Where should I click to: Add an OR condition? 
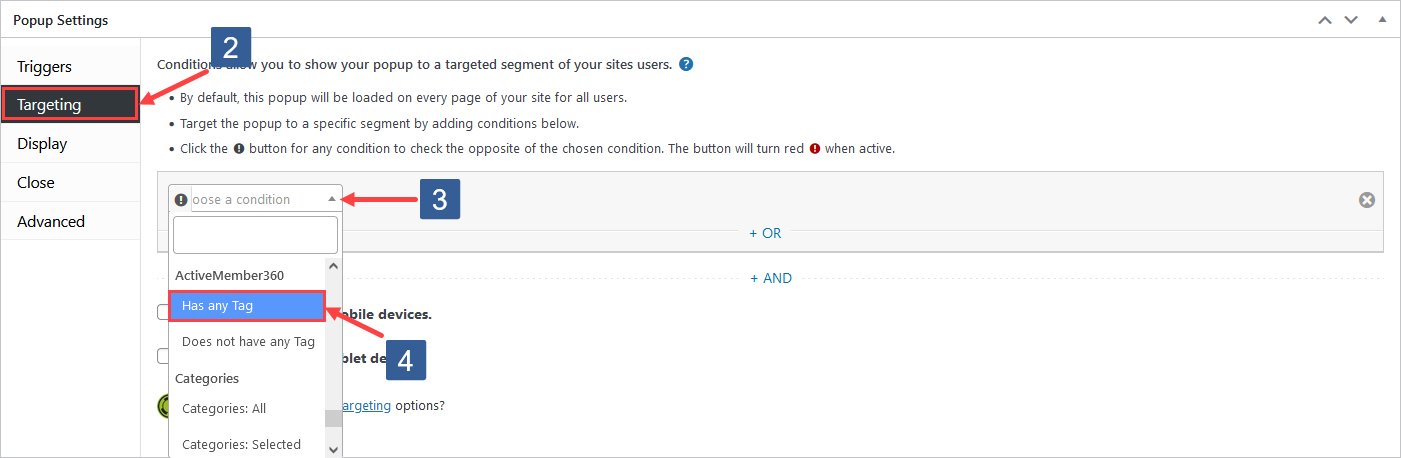pyautogui.click(x=766, y=233)
